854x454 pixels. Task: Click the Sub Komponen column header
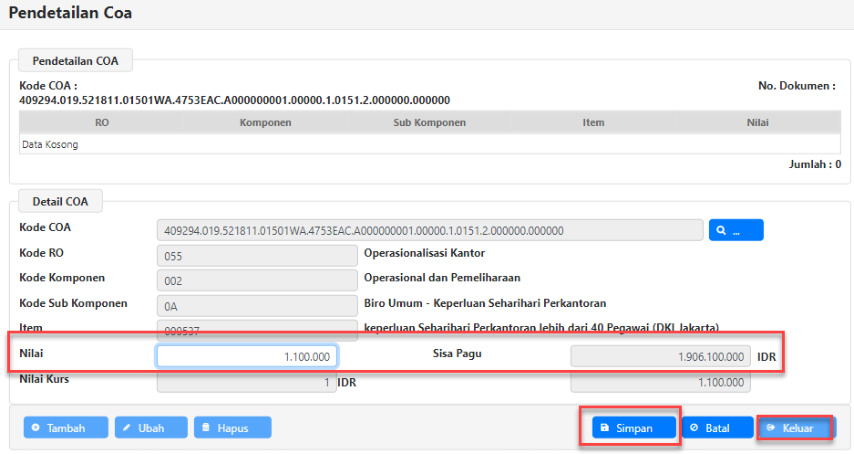coord(429,122)
